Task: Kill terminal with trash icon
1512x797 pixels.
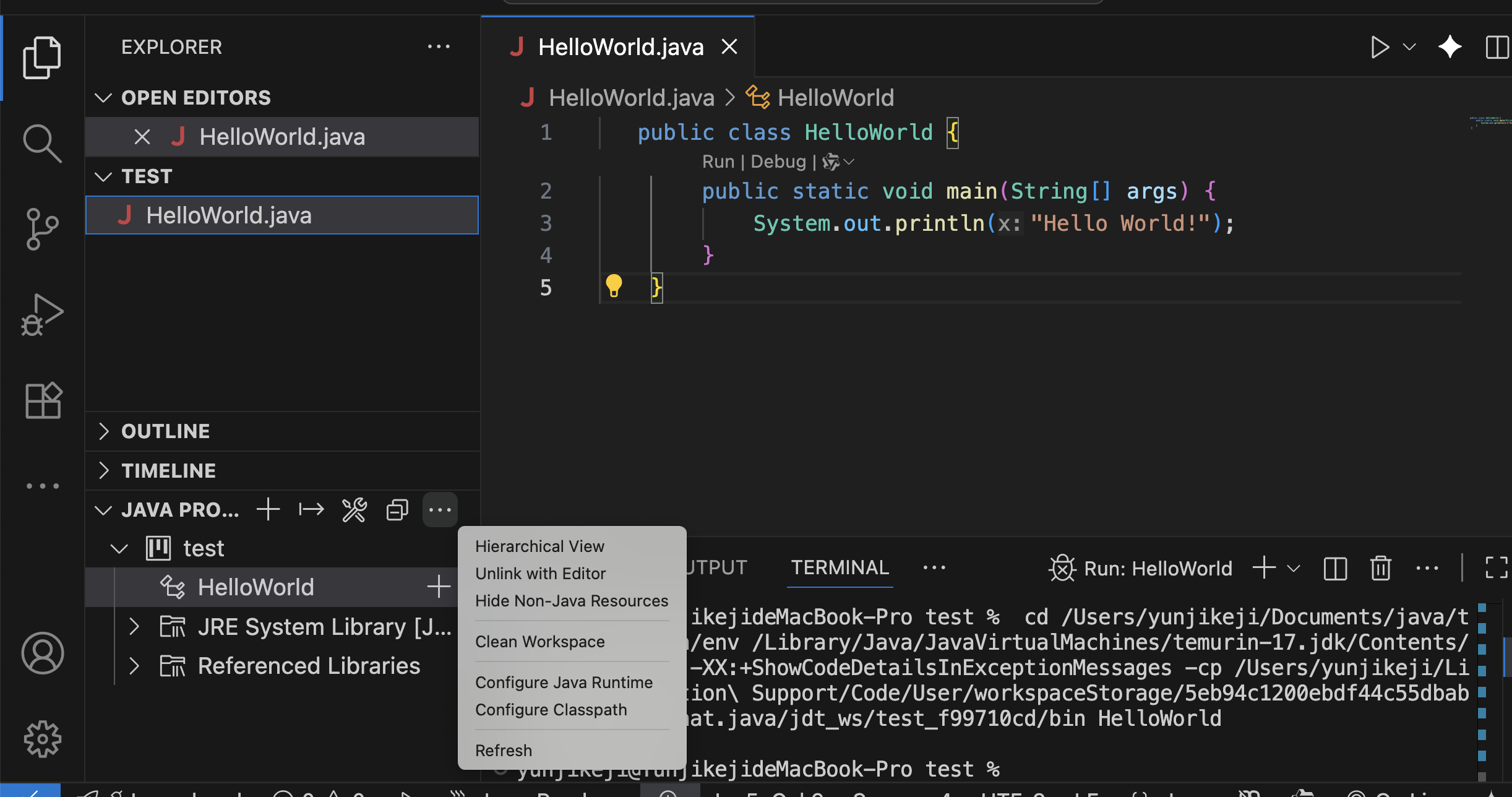Action: pyautogui.click(x=1380, y=568)
